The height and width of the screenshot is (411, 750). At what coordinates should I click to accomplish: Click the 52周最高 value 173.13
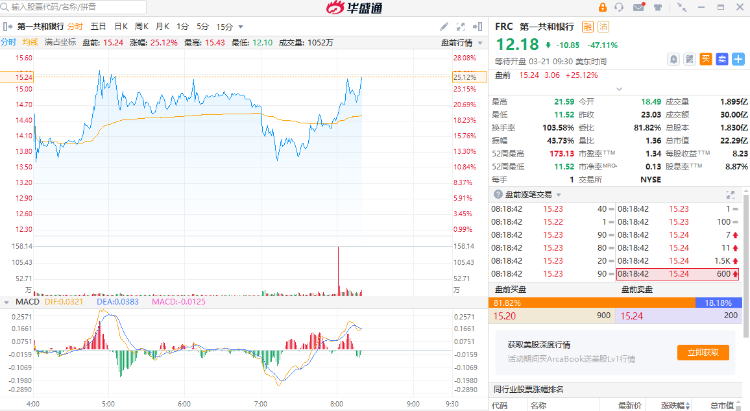[562, 154]
